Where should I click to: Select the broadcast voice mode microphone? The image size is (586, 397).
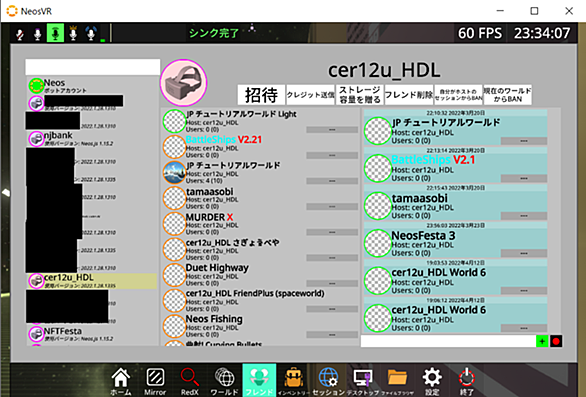click(91, 33)
